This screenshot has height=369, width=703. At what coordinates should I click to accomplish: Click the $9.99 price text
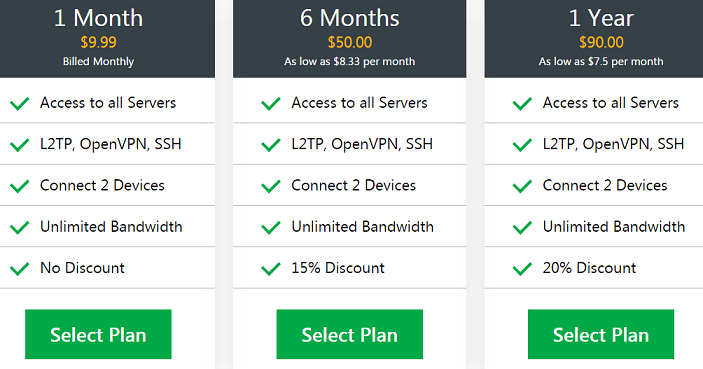pos(98,42)
